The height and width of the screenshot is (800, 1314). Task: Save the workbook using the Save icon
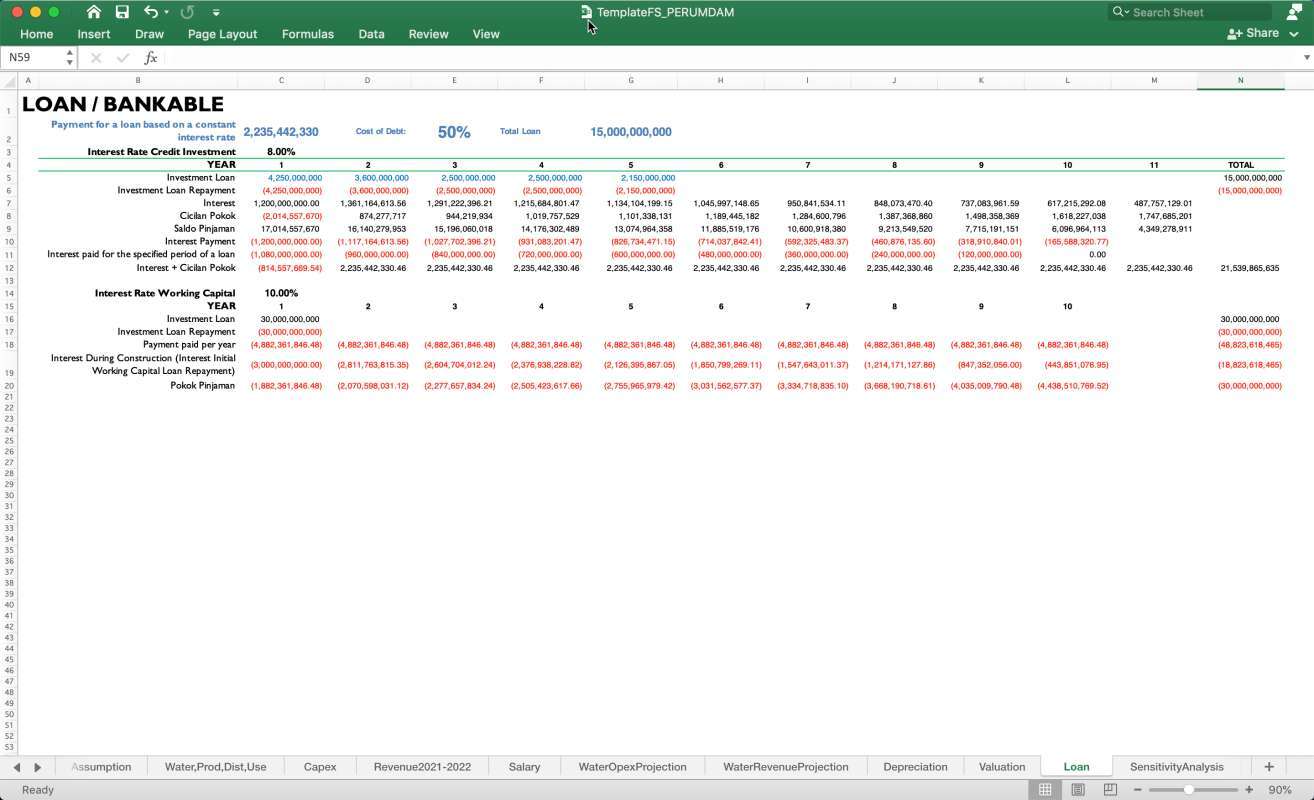122,12
